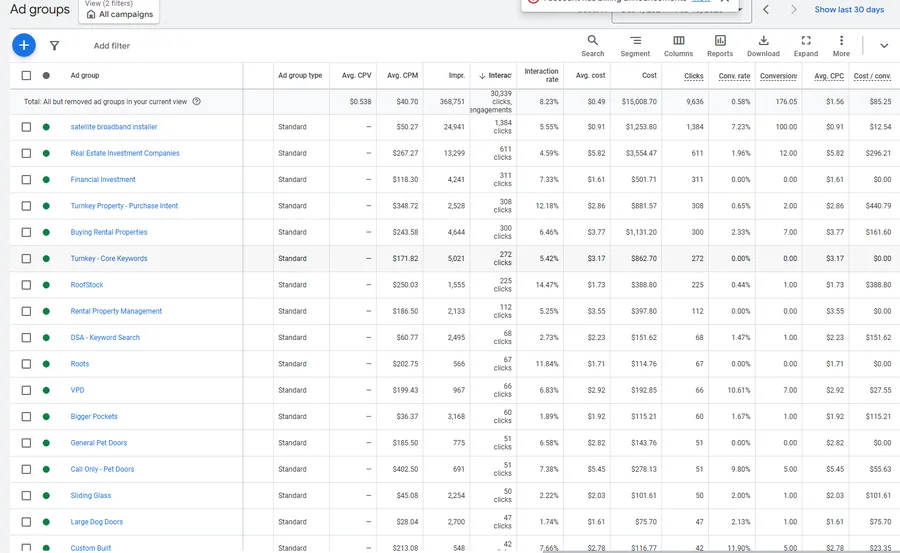Click the 14.47% interaction rate cell
The width and height of the screenshot is (900, 553).
pos(547,285)
